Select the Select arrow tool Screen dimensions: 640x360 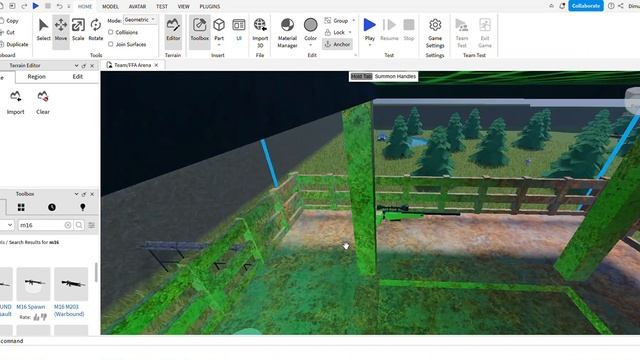click(x=43, y=29)
